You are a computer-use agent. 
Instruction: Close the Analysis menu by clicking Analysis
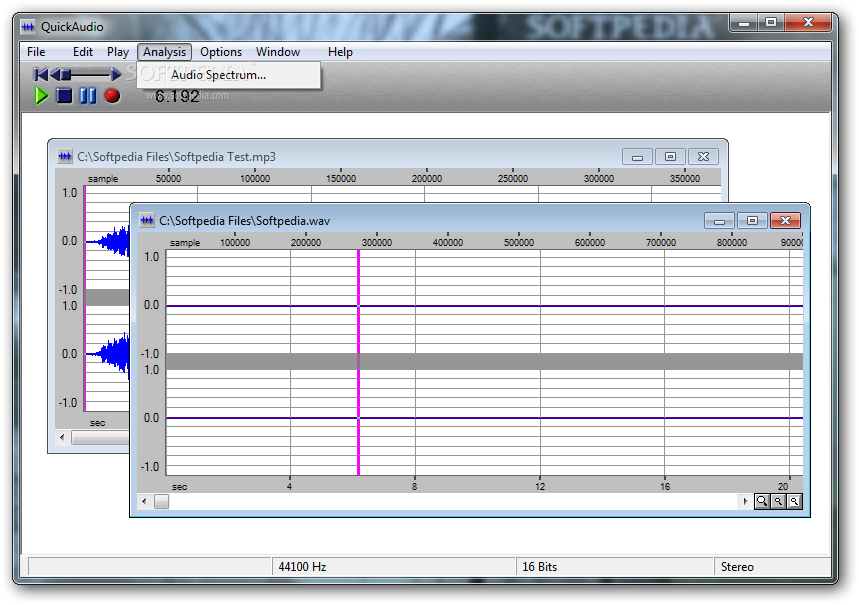tap(164, 52)
